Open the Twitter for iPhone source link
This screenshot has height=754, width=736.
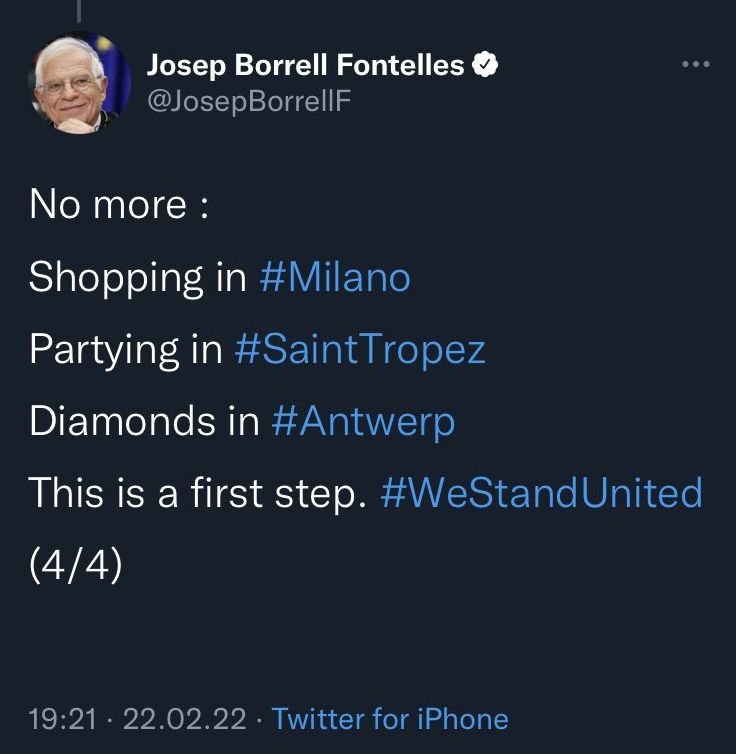pos(390,719)
